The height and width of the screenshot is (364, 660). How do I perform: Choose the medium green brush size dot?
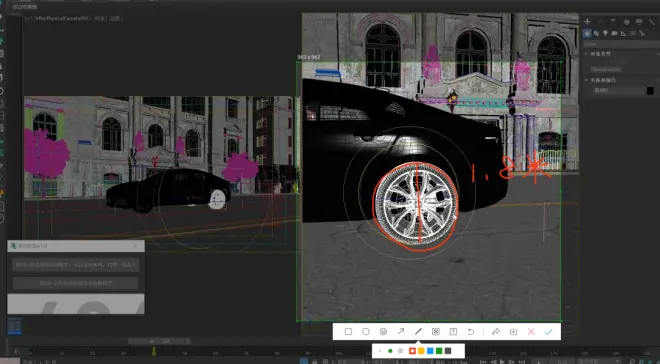390,351
